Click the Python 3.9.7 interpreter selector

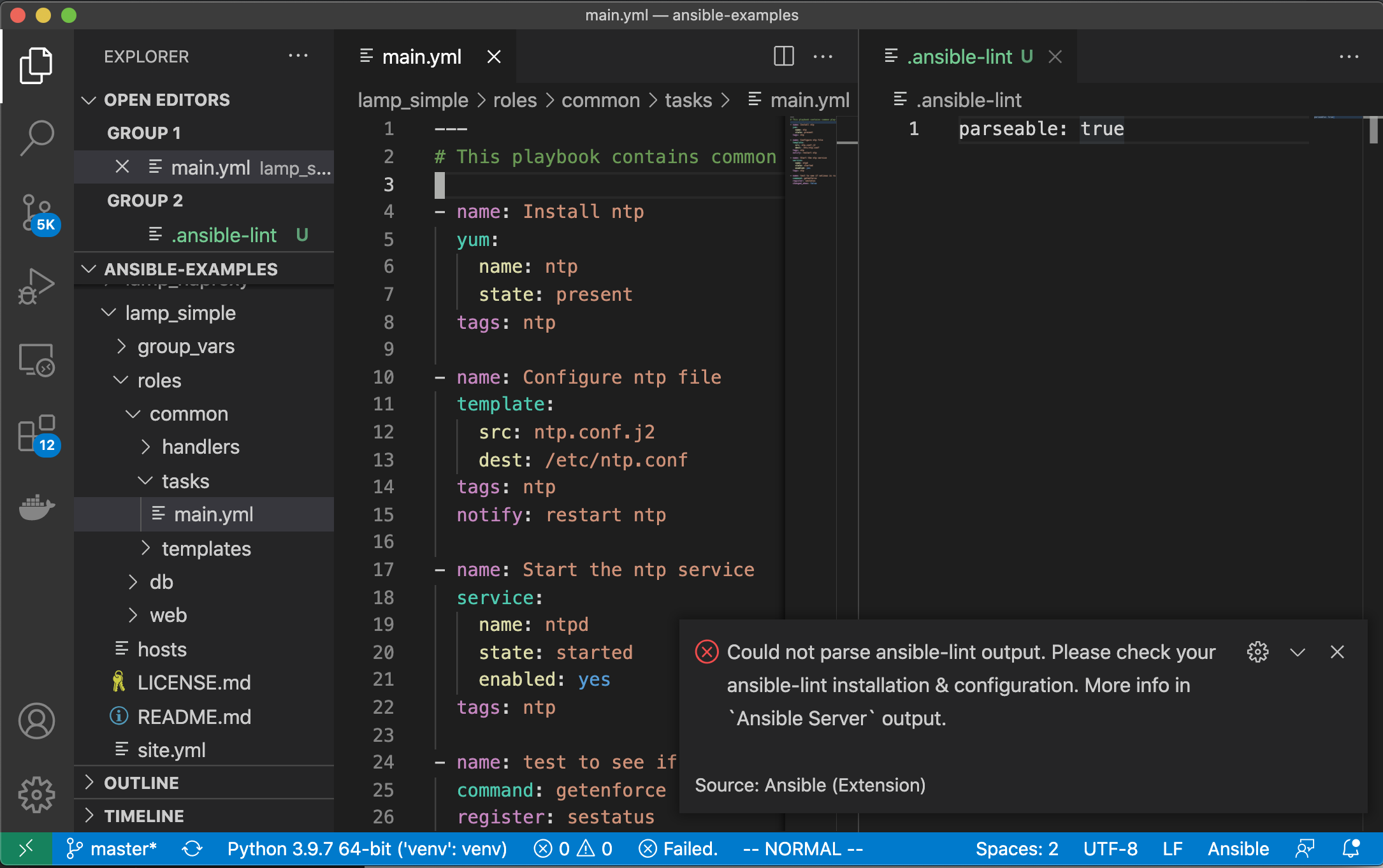[x=367, y=849]
